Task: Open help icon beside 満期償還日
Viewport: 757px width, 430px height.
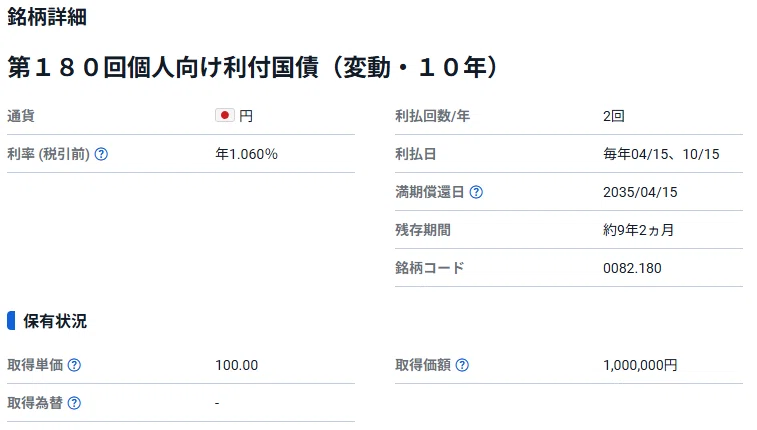Action: point(476,192)
